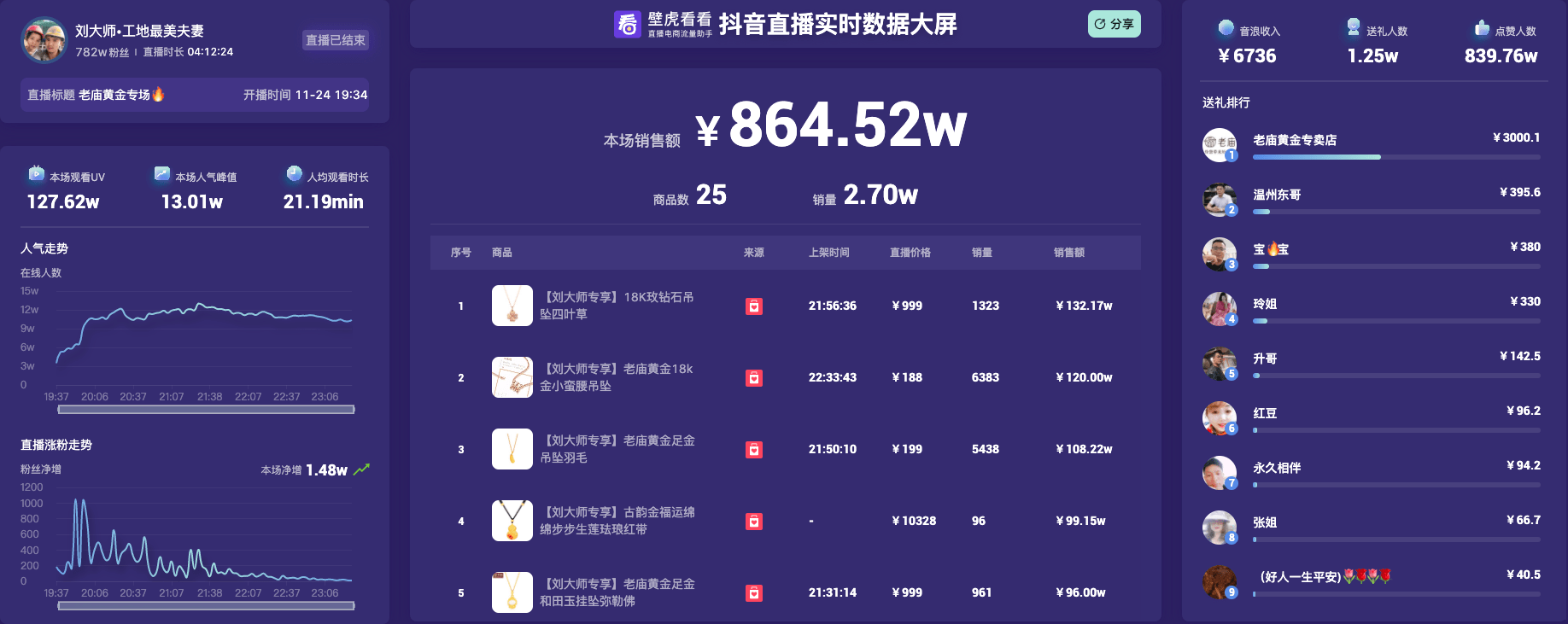The width and height of the screenshot is (1568, 624).
Task: Click total sales figure ¥864.52w
Action: 831,125
